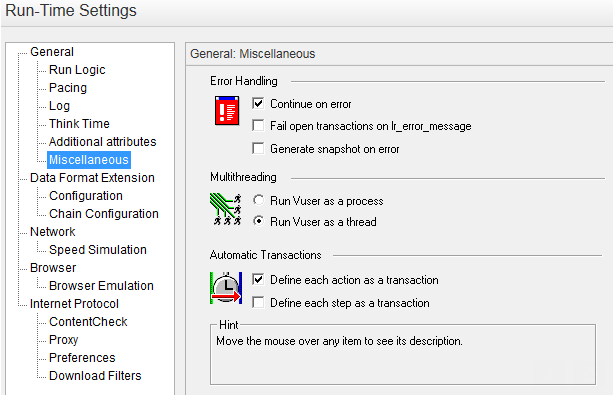Open the Run Logic settings node

(x=77, y=70)
